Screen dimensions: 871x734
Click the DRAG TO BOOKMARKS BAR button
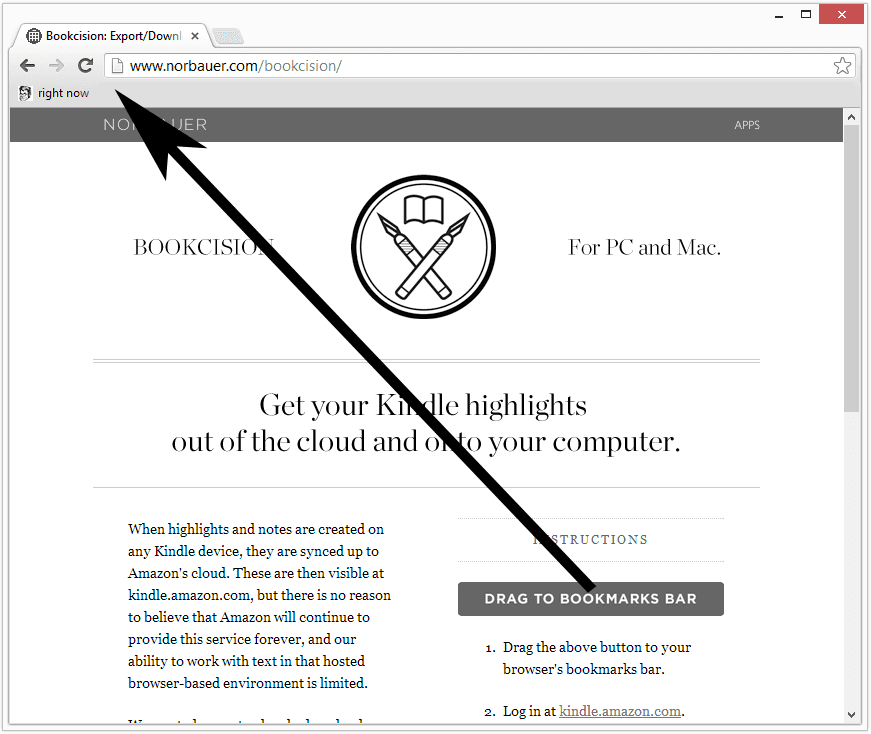point(590,598)
